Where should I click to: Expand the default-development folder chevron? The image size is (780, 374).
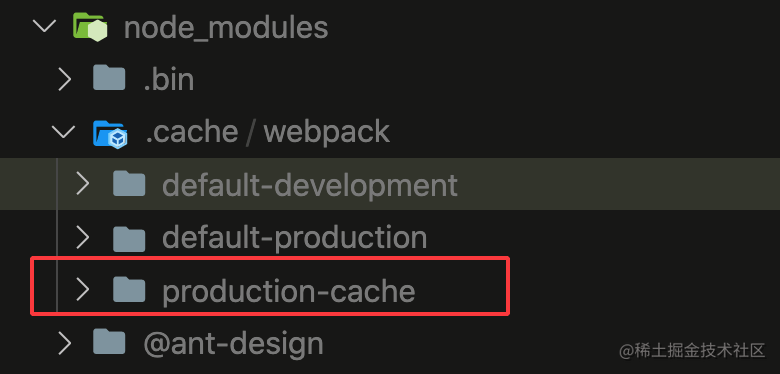[83, 184]
